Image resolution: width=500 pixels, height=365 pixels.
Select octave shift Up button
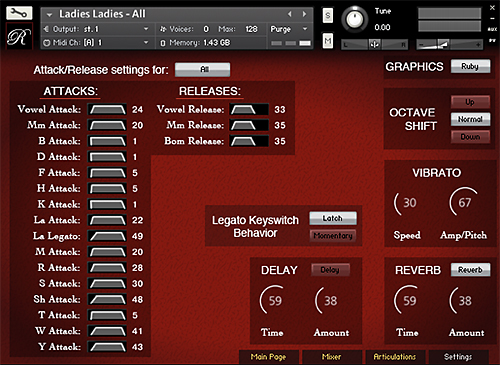click(470, 102)
